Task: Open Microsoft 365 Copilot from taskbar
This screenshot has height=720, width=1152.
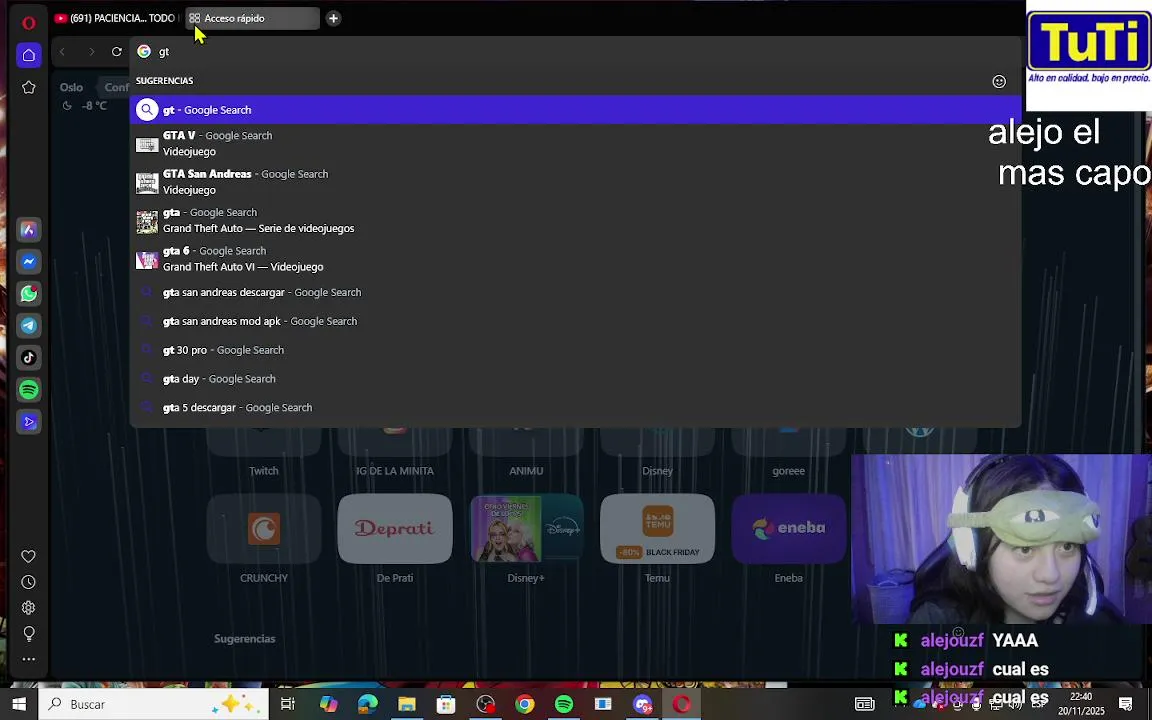Action: pyautogui.click(x=328, y=704)
